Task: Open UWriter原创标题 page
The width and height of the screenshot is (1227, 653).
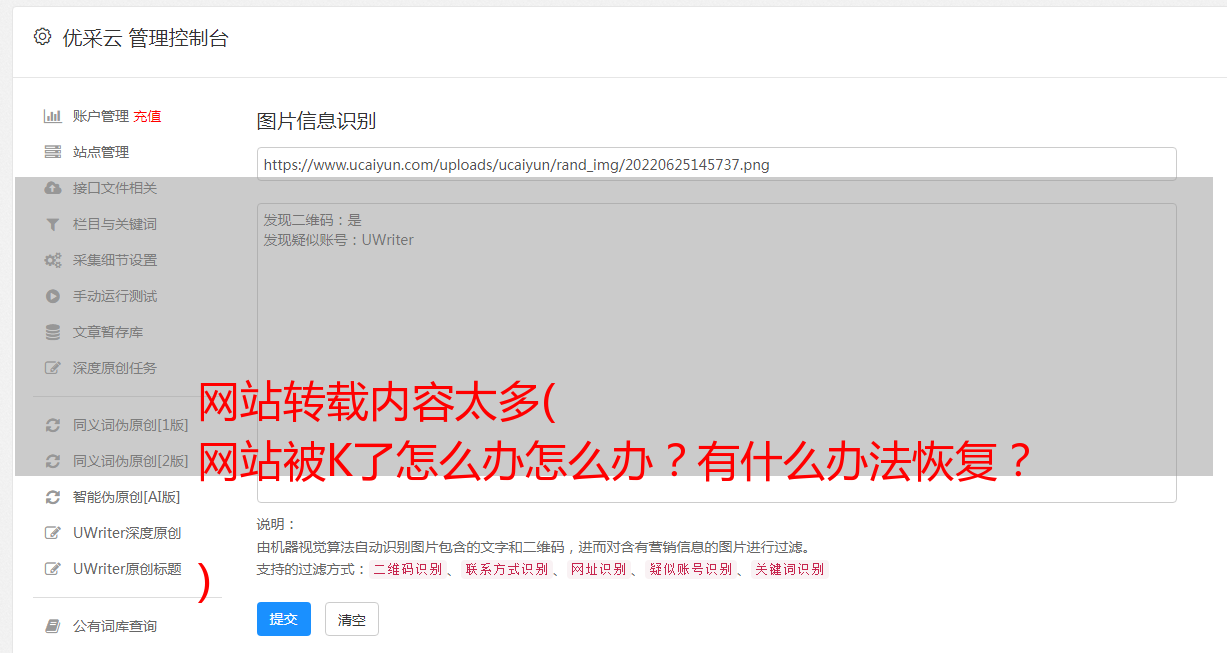Action: pos(127,569)
